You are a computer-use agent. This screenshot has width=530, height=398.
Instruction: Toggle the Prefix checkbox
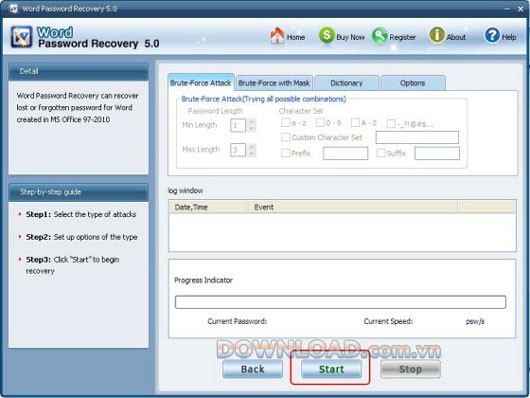tap(285, 153)
